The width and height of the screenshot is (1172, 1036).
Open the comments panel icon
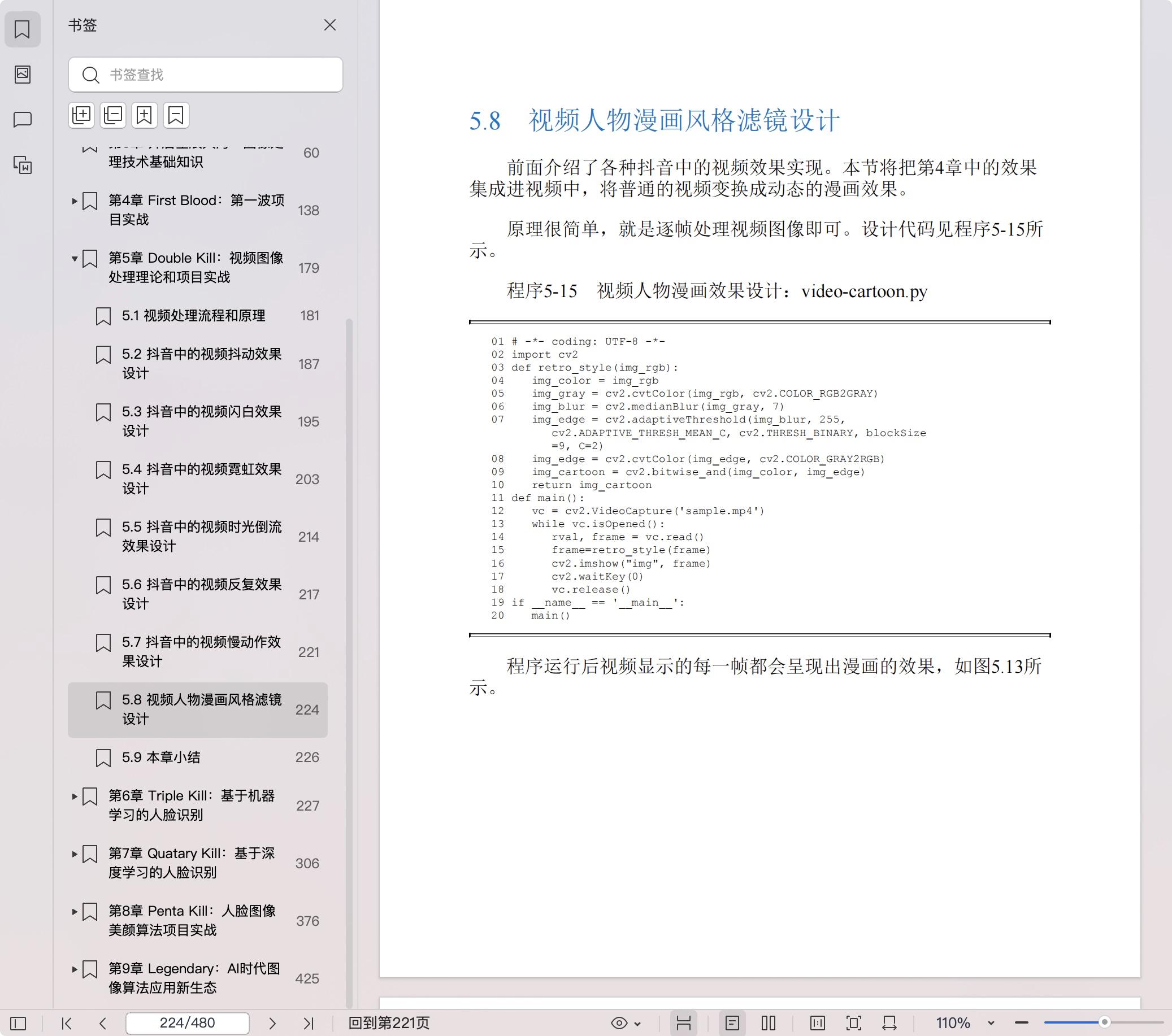click(x=23, y=119)
